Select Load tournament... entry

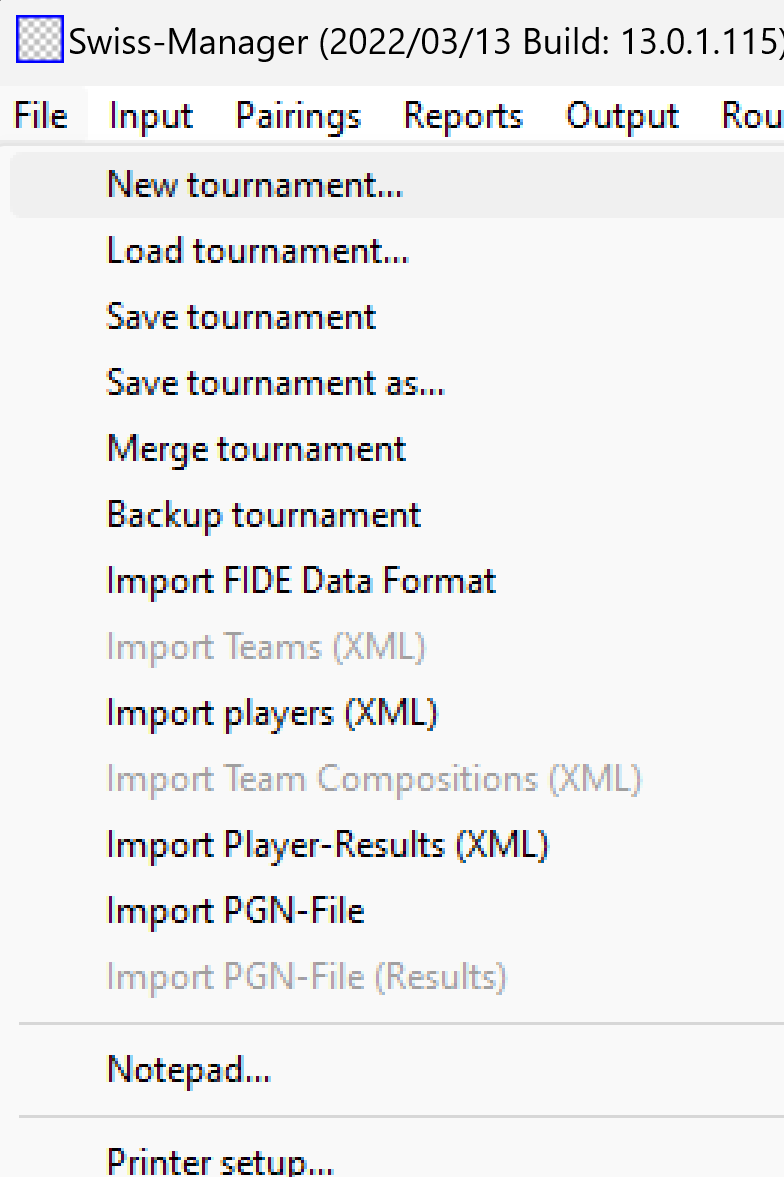(x=257, y=250)
